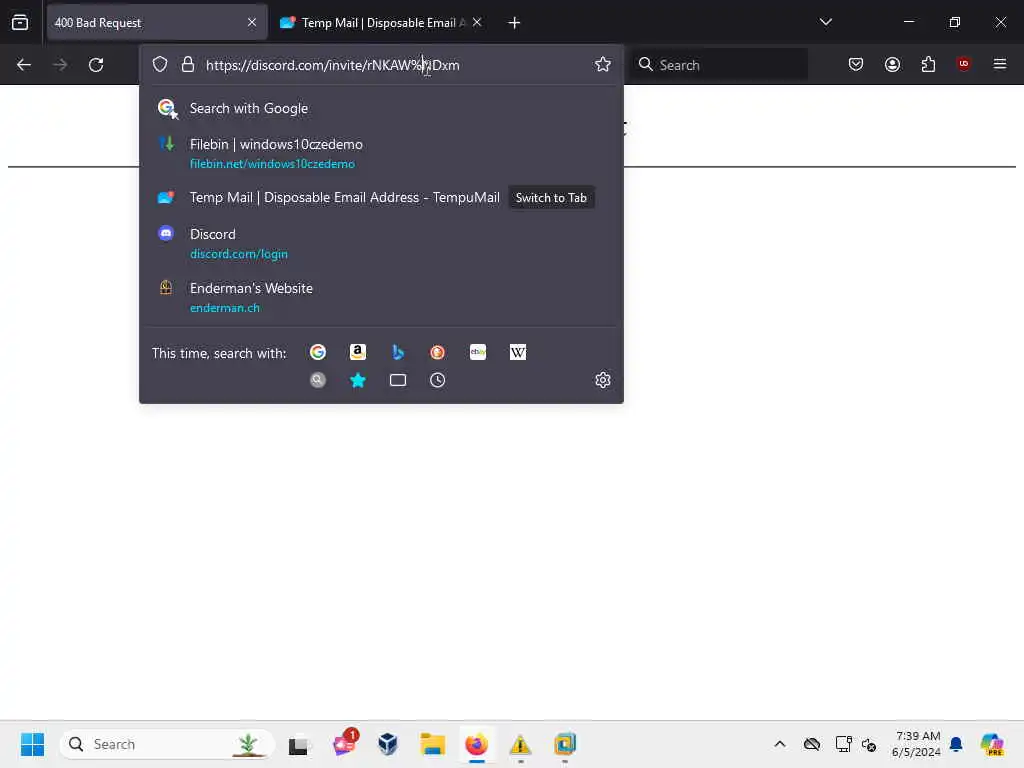The image size is (1024, 768).
Task: Open the Firefox application menu
Action: click(x=999, y=64)
